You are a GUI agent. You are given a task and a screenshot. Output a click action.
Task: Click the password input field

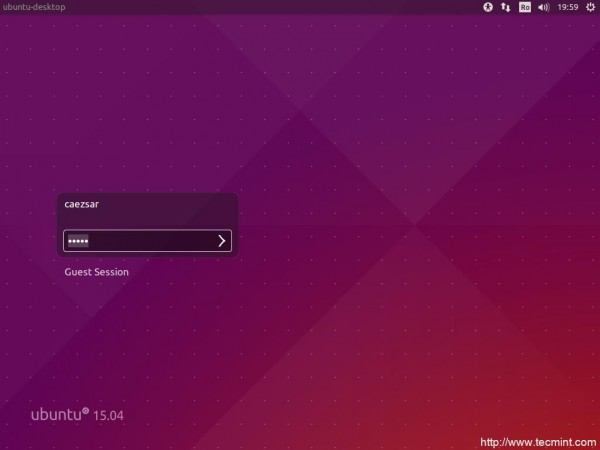(x=147, y=241)
